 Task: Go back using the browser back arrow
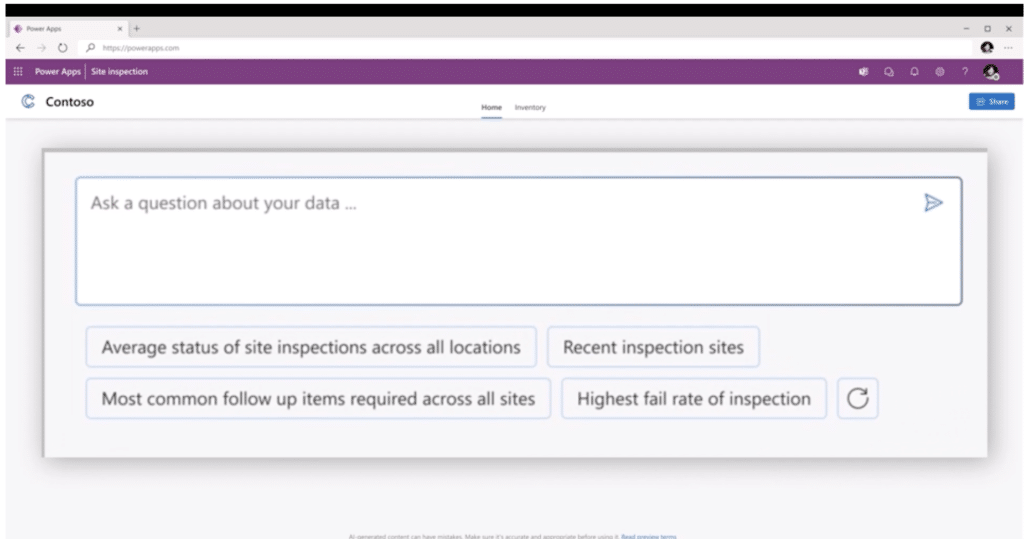pos(21,47)
